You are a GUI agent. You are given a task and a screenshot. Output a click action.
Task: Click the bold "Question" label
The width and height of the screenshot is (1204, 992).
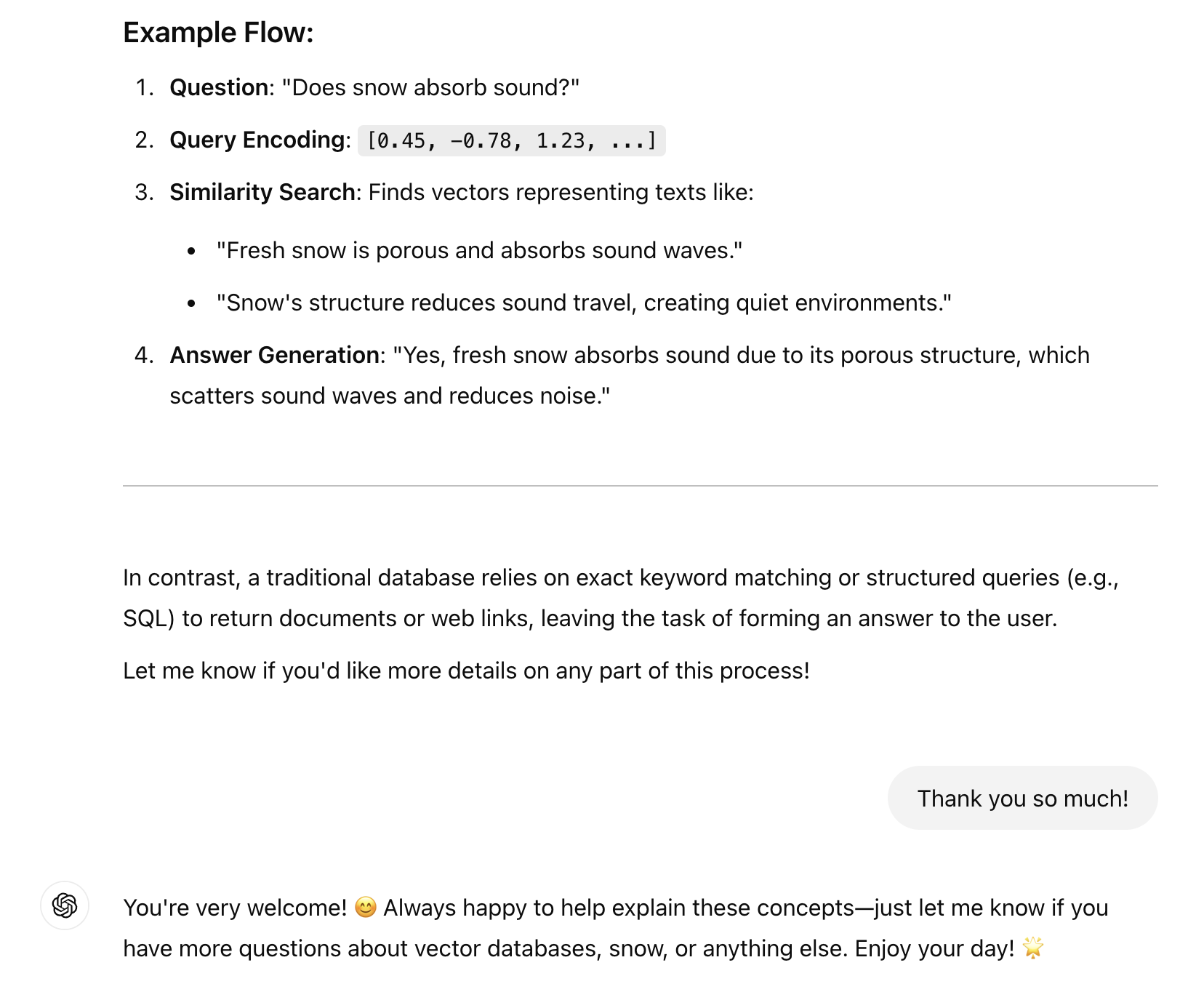(x=219, y=87)
